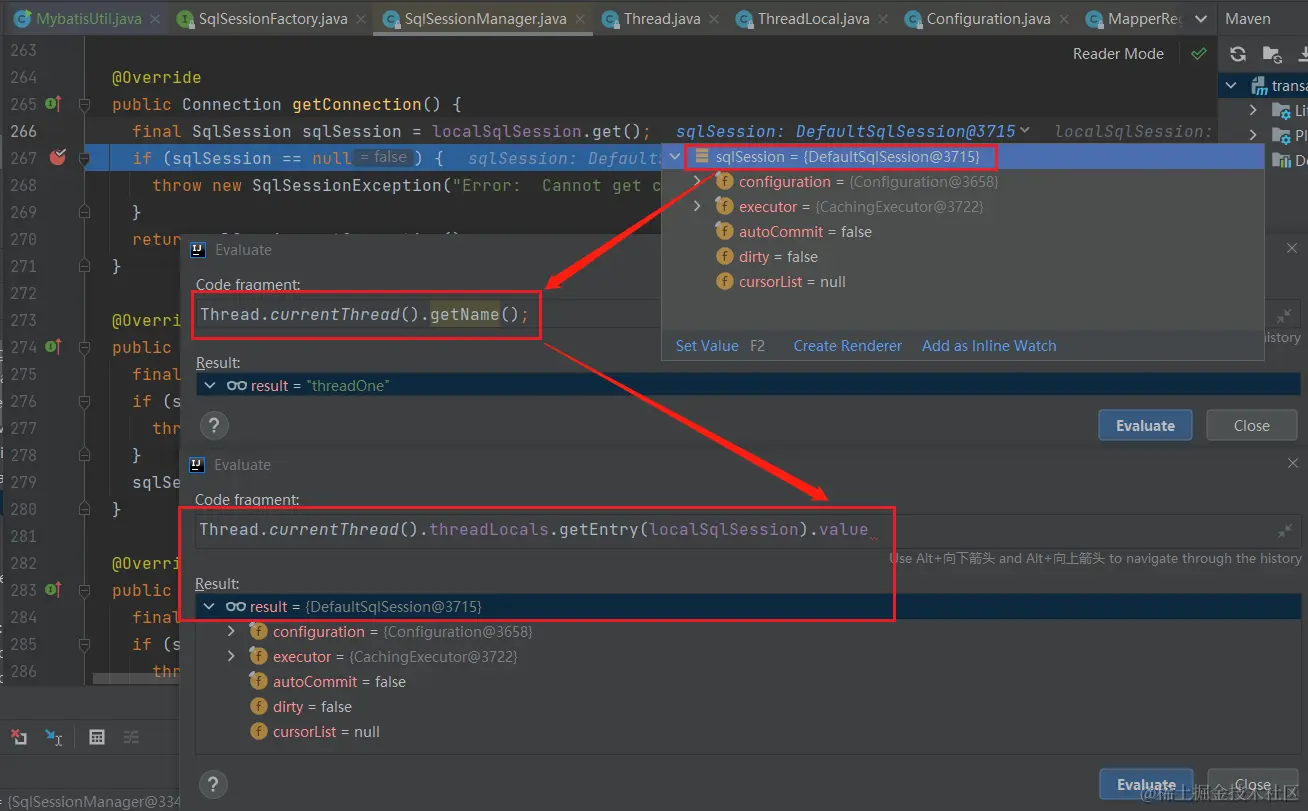Click Close in the lower Evaluate dialog
The height and width of the screenshot is (811, 1308).
coord(1253,785)
